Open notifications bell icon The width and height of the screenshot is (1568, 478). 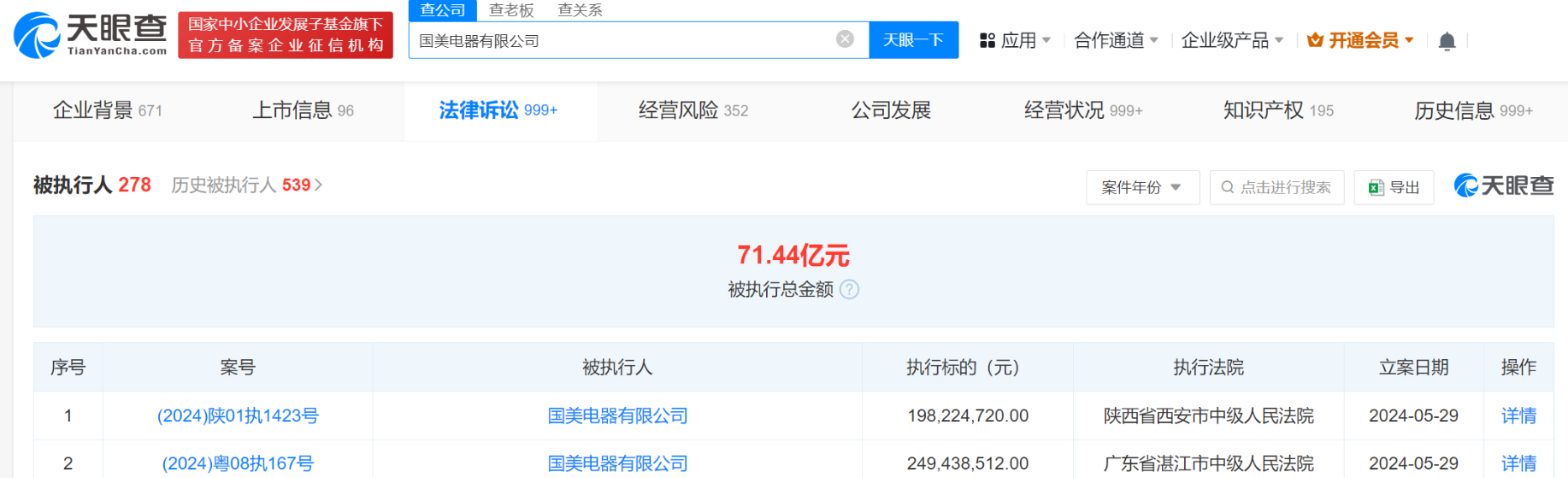(x=1447, y=41)
